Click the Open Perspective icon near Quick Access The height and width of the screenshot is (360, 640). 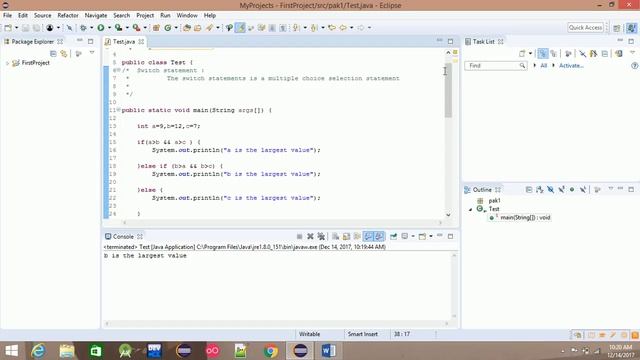pyautogui.click(x=617, y=28)
